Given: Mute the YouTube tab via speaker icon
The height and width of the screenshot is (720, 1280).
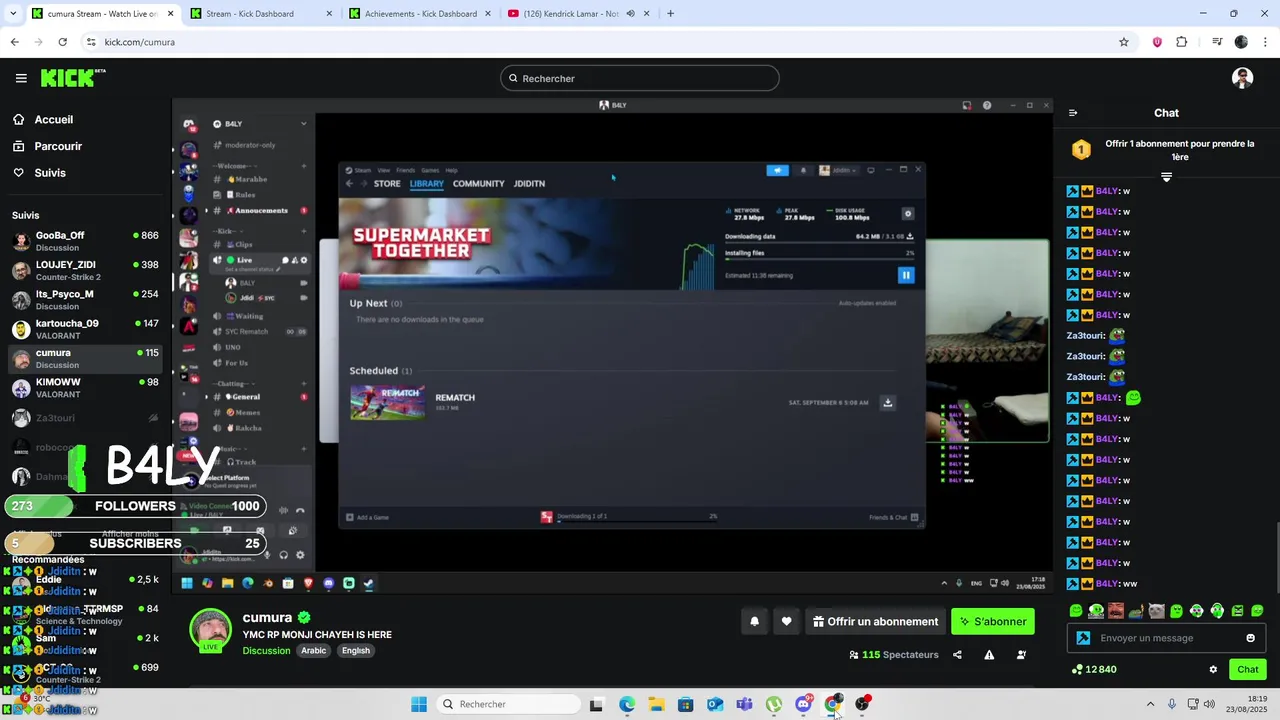Looking at the screenshot, I should tap(630, 14).
